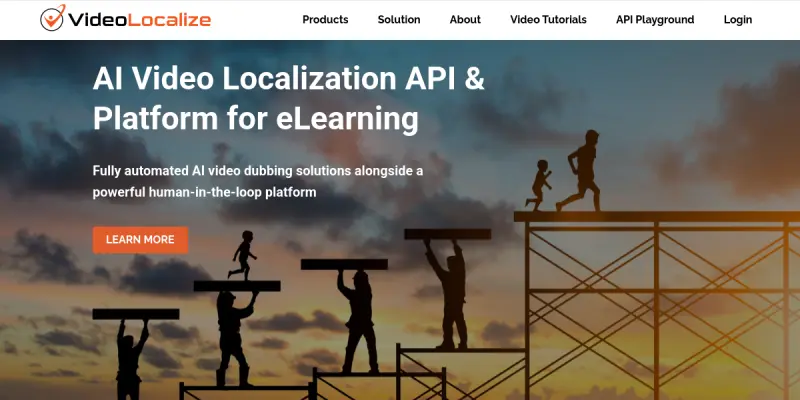Click the VideoLocalize checkmark logo icon
The width and height of the screenshot is (800, 400).
pos(53,18)
